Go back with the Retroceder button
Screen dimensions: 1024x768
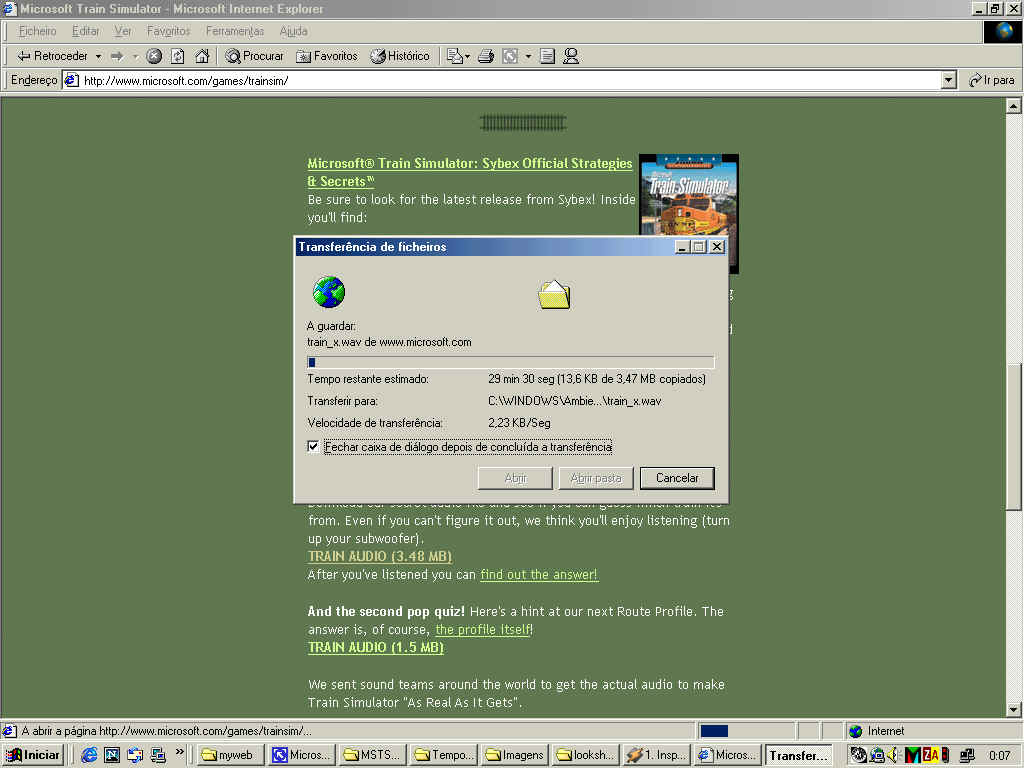[52, 56]
